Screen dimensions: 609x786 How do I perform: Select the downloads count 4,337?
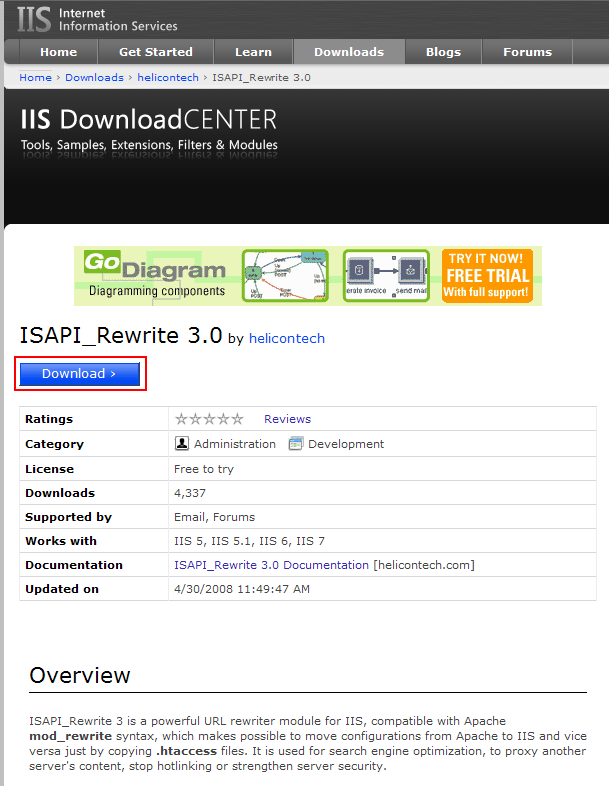tap(189, 493)
